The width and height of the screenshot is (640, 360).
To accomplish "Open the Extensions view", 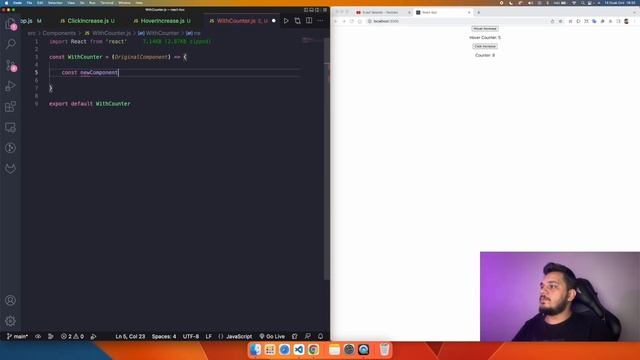I will (x=11, y=107).
